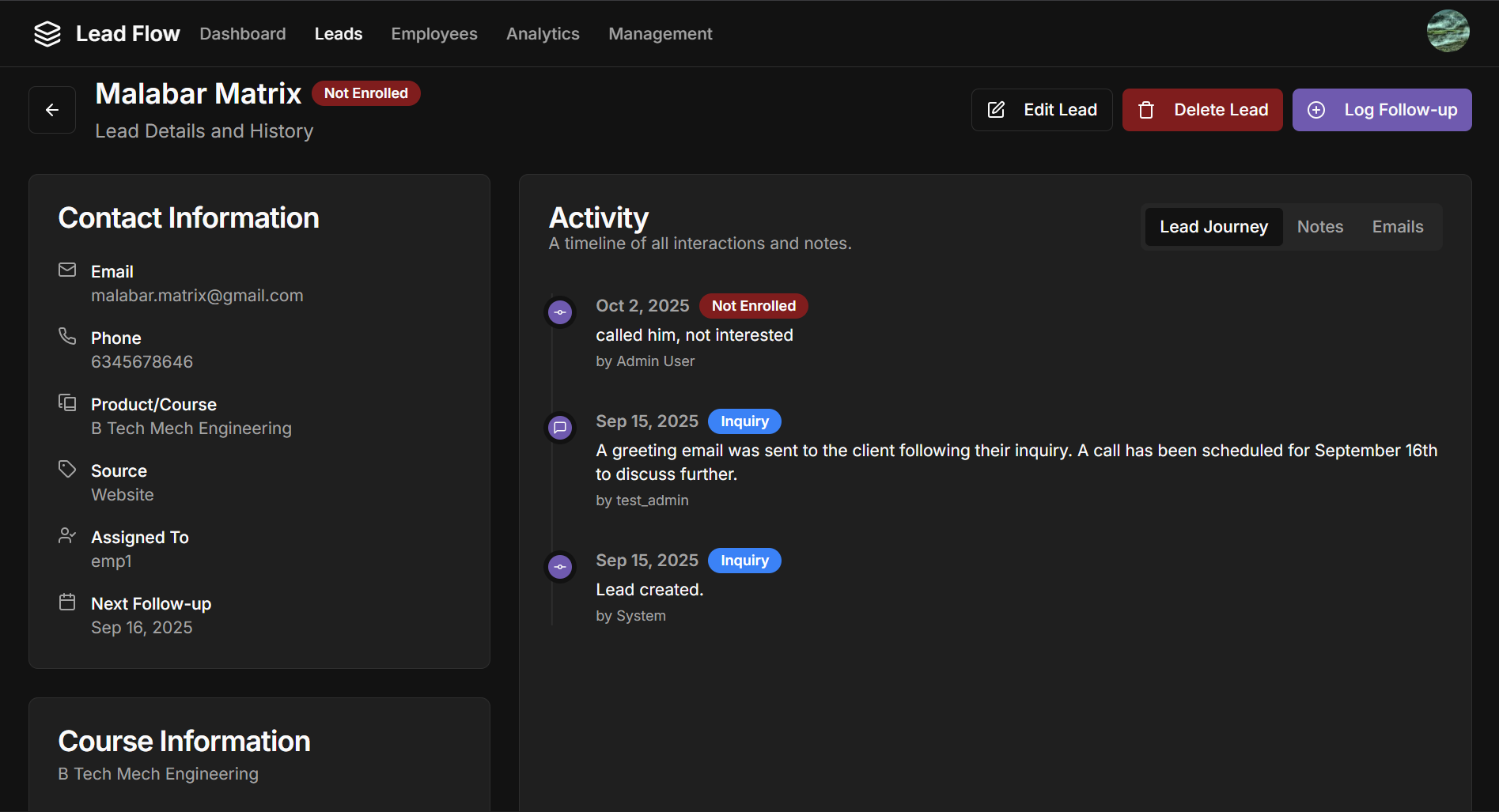Switch to the Notes tab
The image size is (1499, 812).
(1319, 227)
